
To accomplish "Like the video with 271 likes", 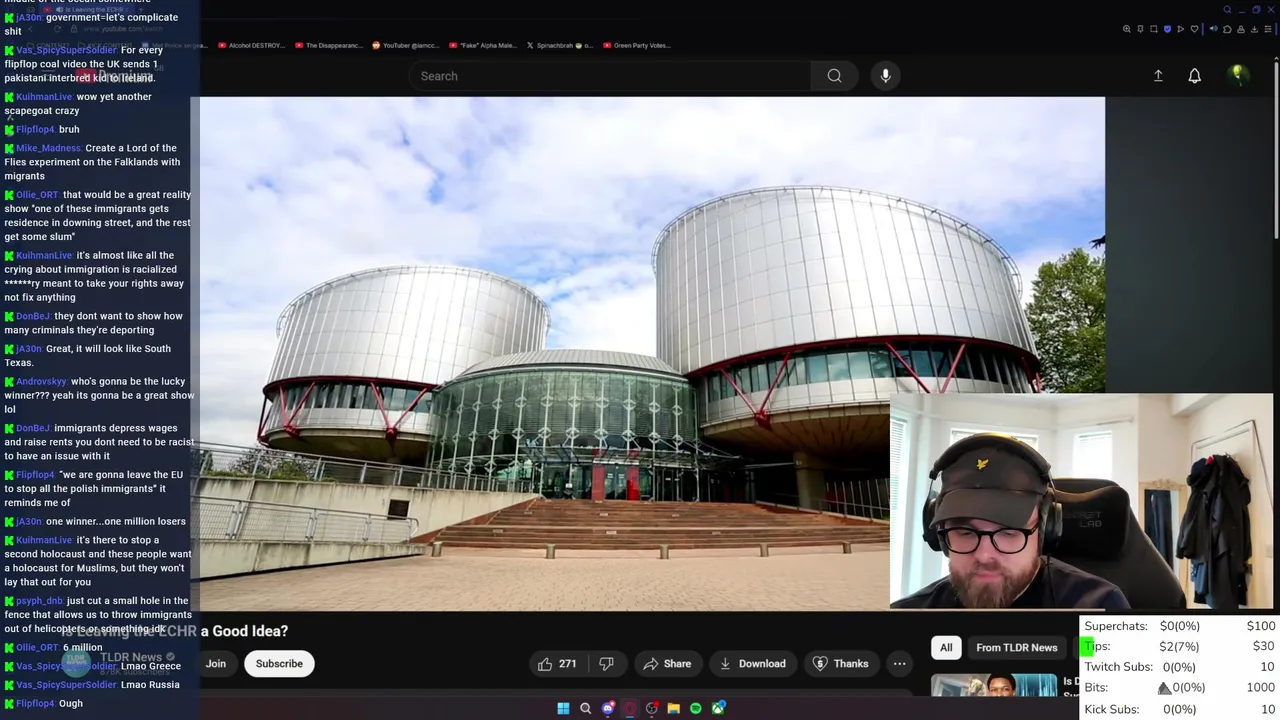I will [557, 664].
